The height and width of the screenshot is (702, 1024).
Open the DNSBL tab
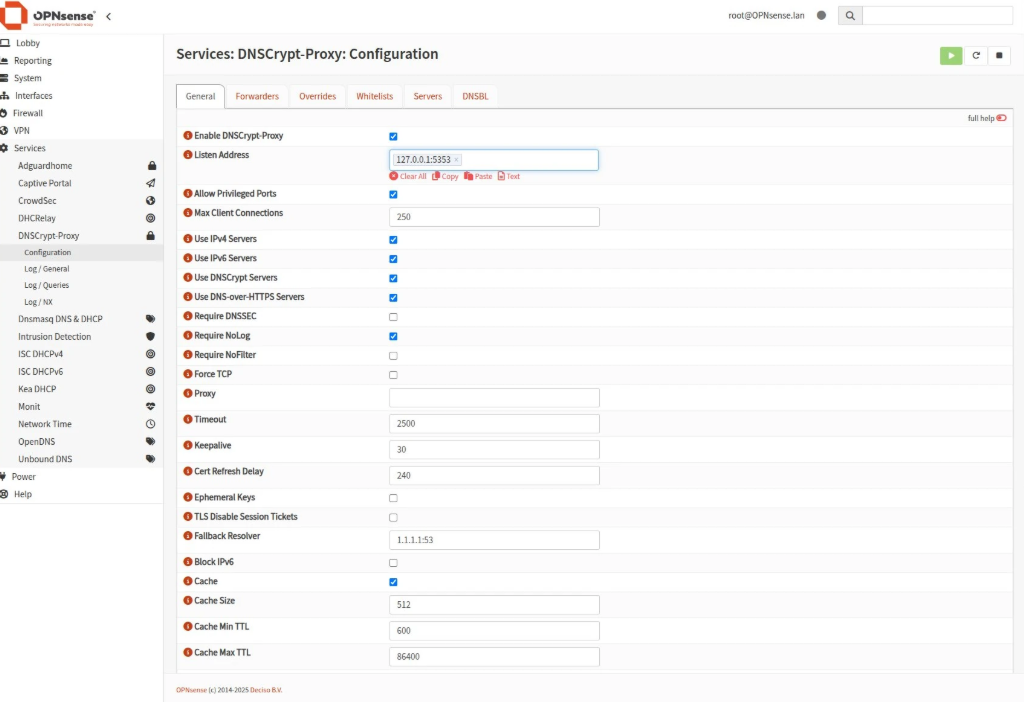click(475, 96)
